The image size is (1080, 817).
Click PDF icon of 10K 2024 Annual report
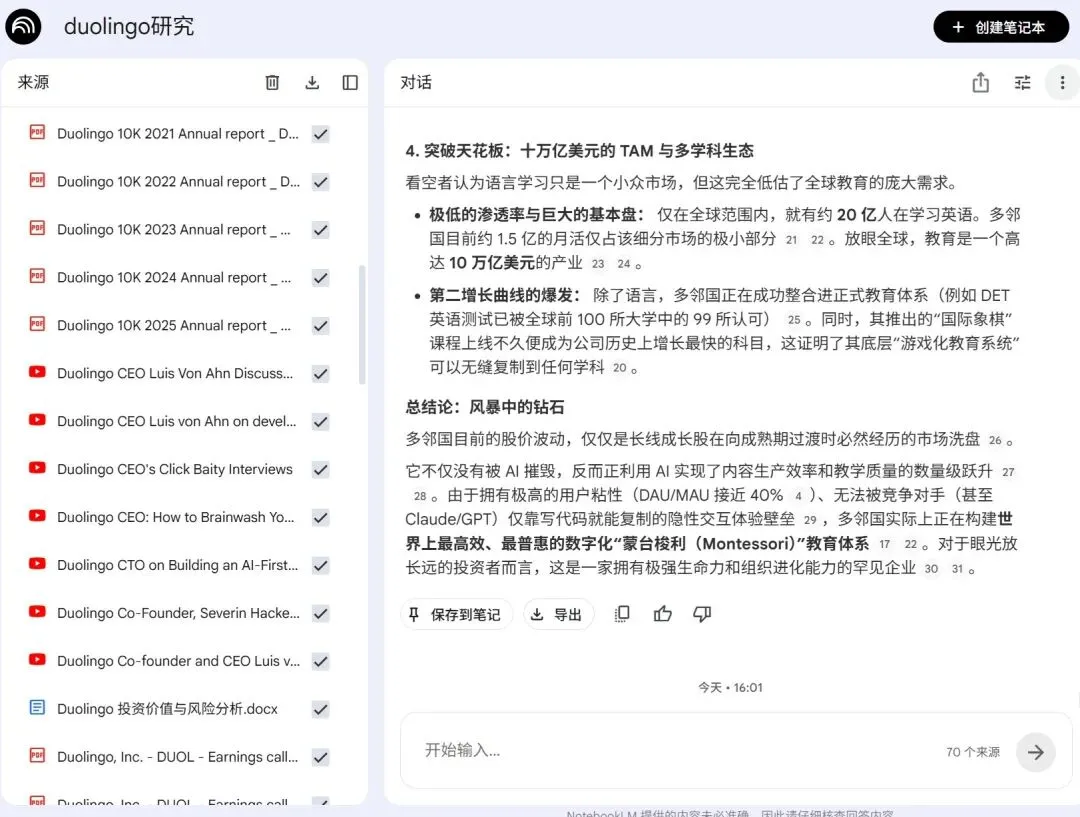tap(37, 276)
